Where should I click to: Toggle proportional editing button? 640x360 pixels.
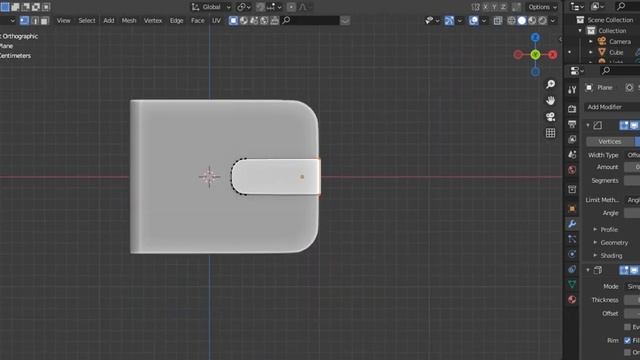click(x=291, y=7)
